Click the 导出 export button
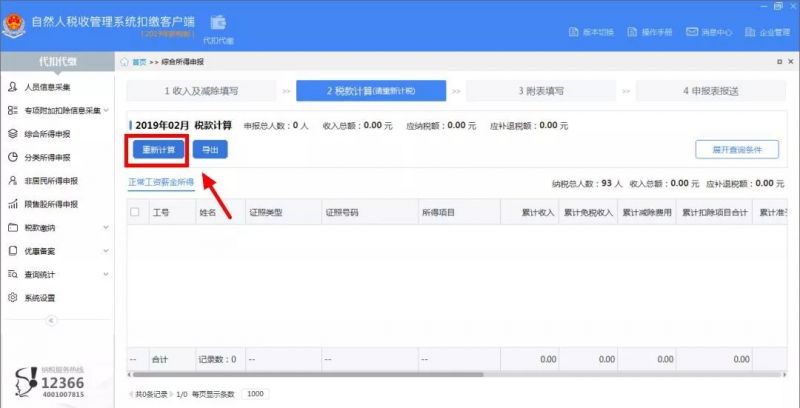Viewport: 800px width, 408px height. point(210,149)
